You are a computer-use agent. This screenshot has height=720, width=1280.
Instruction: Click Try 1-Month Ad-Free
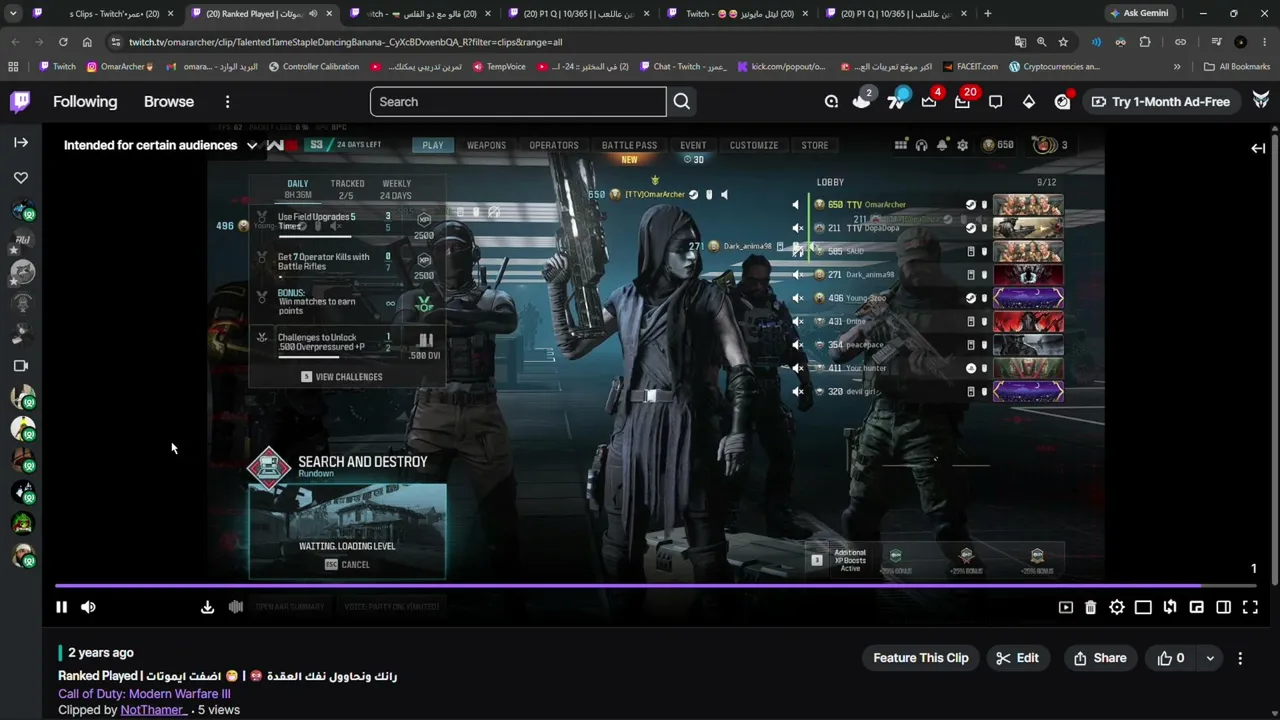[1160, 102]
